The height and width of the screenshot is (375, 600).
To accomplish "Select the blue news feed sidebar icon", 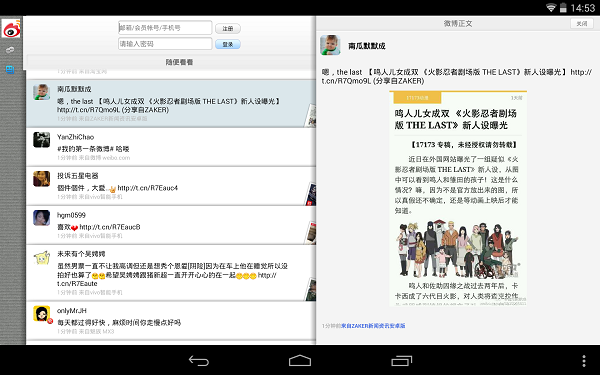I will 10,69.
